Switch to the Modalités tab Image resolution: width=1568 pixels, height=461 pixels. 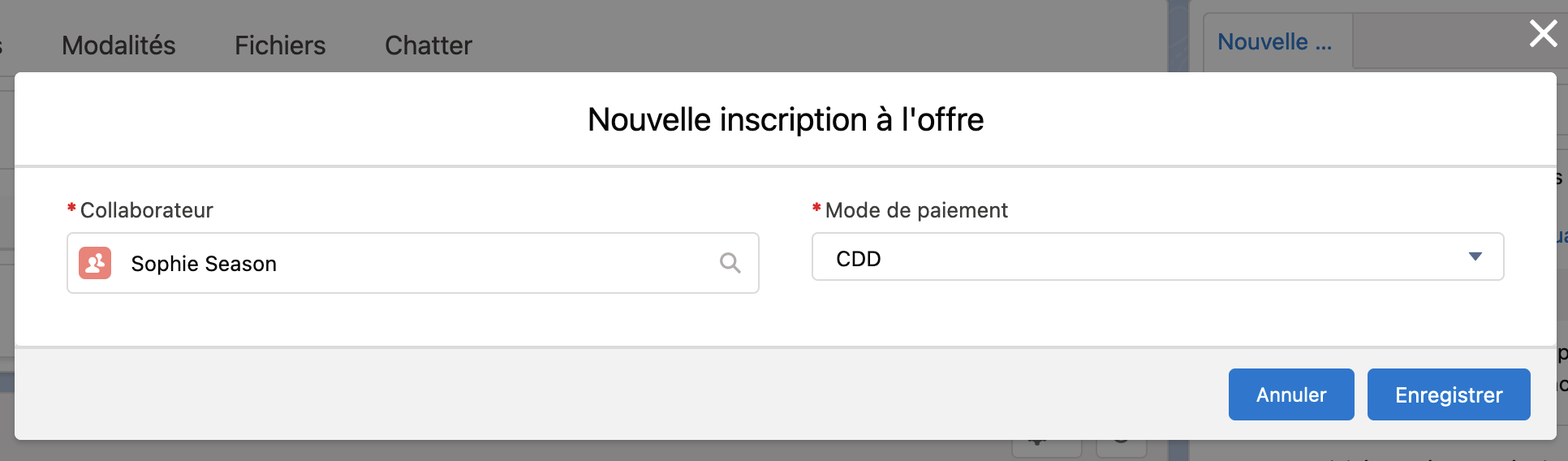click(118, 45)
